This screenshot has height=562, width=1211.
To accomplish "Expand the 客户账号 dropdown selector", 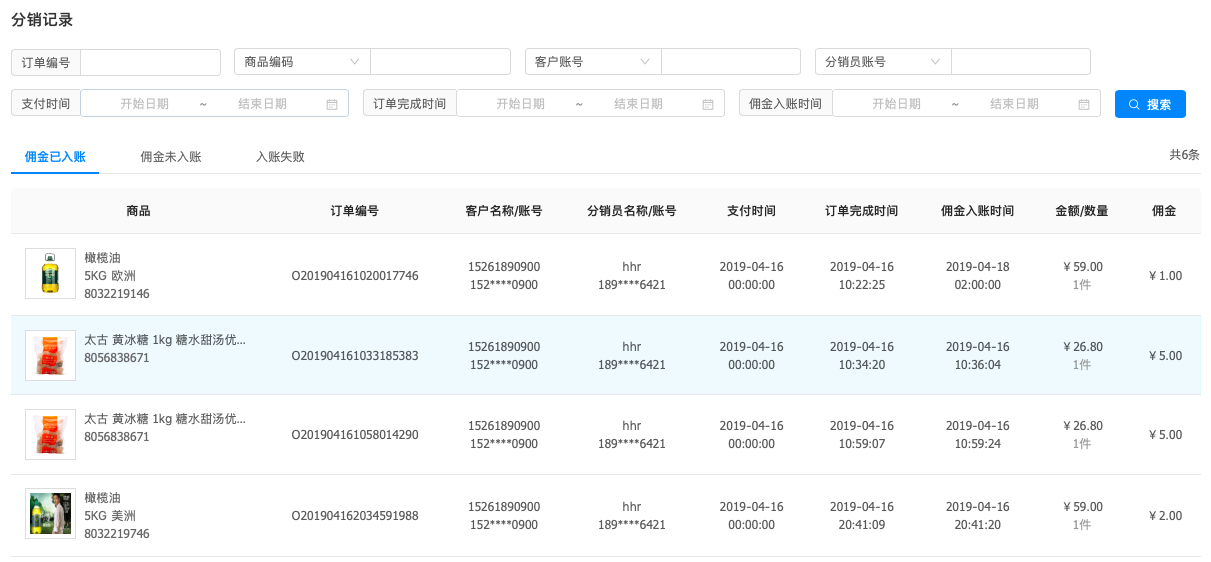I will (x=592, y=62).
